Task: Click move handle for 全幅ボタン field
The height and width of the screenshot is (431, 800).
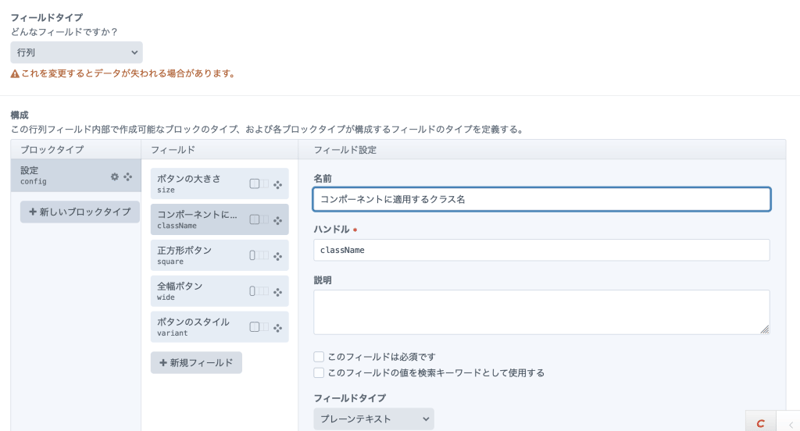Action: click(x=278, y=292)
